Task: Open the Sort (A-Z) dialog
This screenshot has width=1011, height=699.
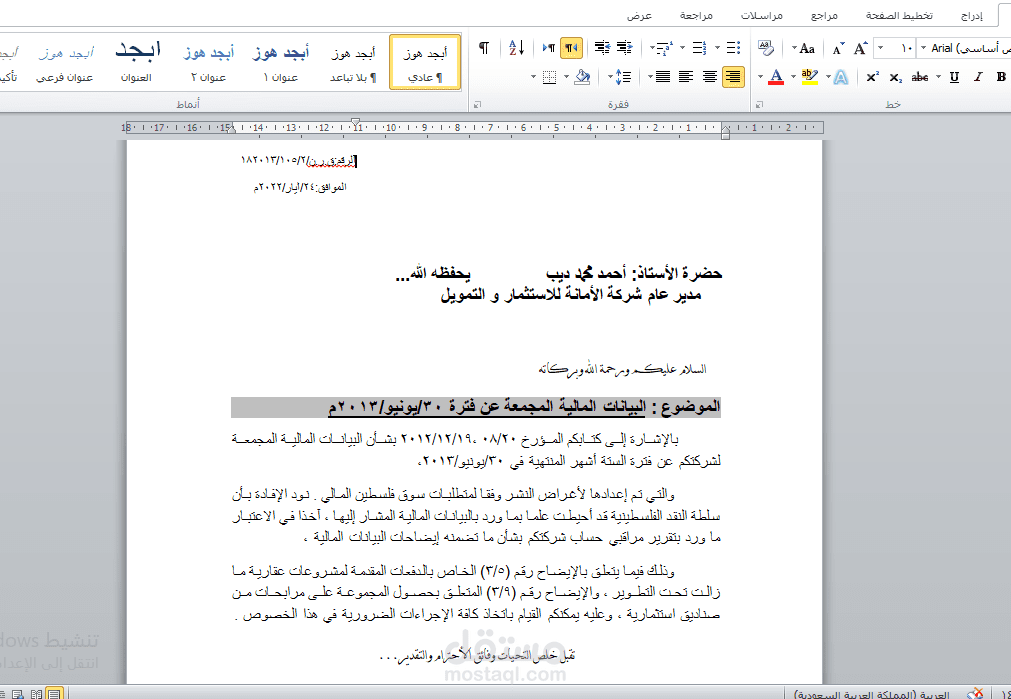Action: click(x=516, y=48)
